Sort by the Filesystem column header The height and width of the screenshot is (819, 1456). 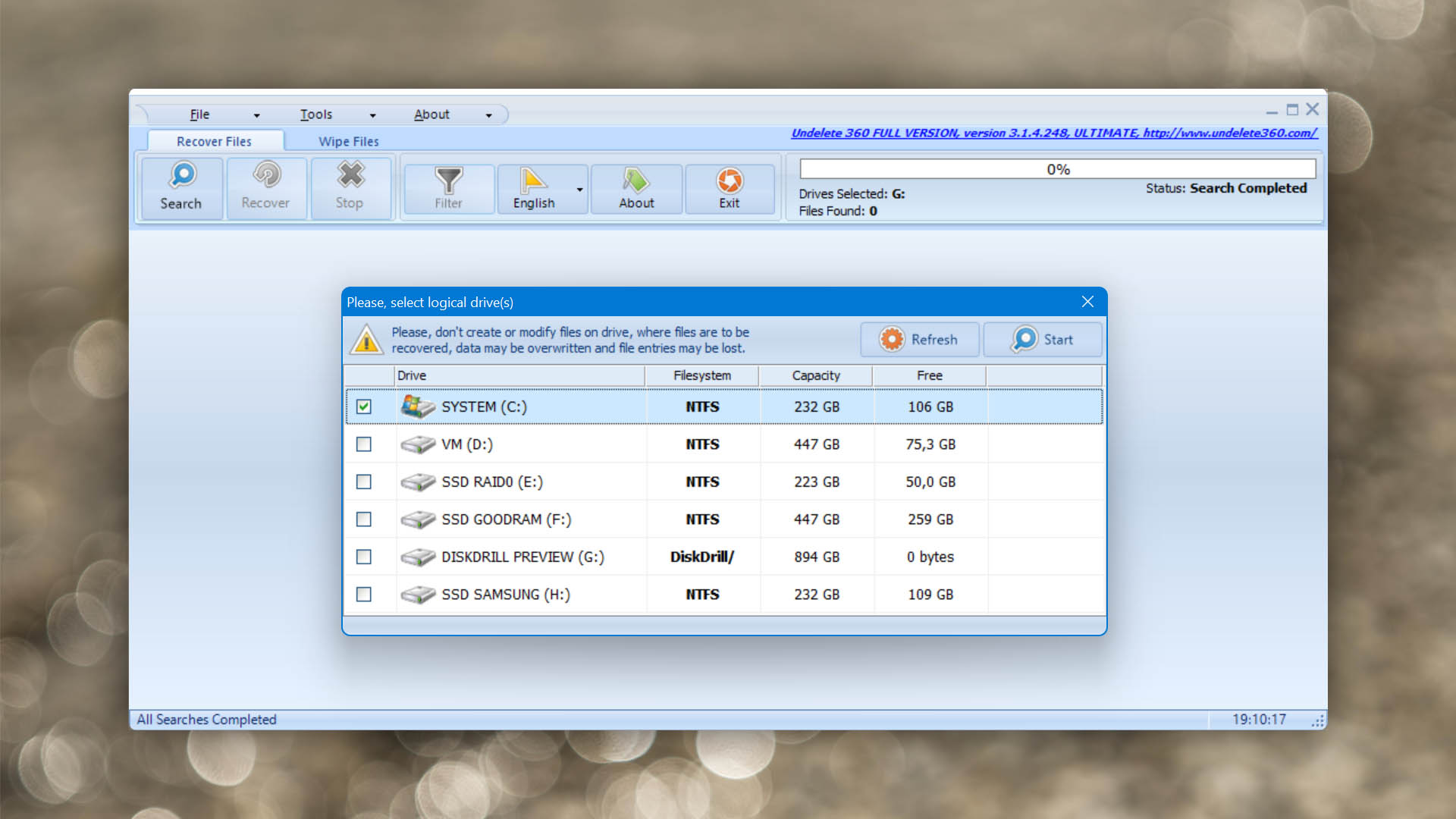(x=702, y=375)
